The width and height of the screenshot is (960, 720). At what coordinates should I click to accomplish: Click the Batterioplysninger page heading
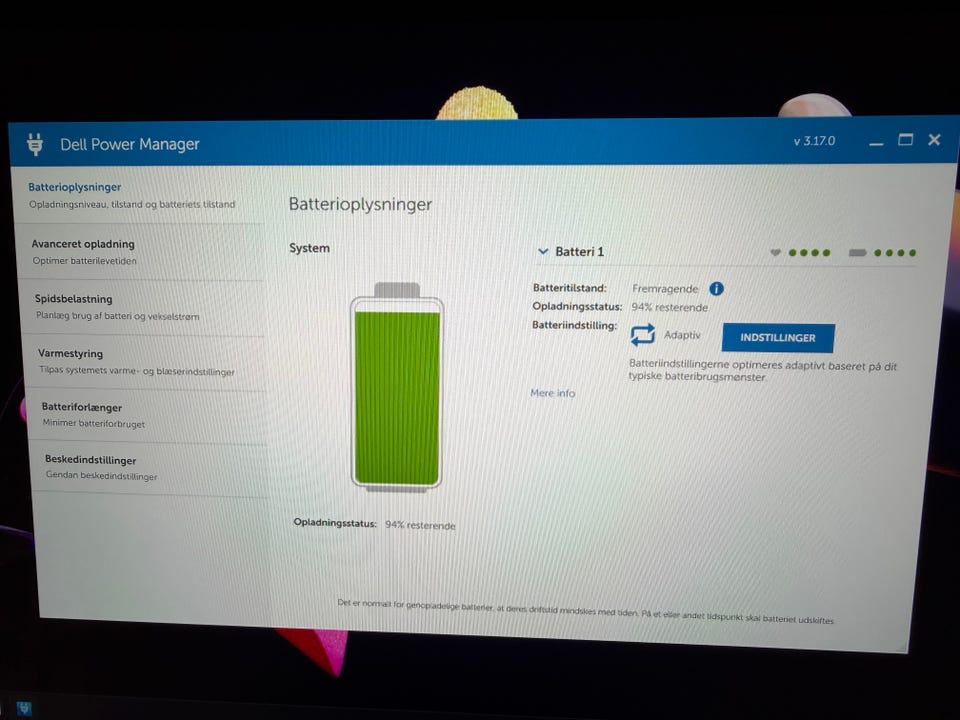[360, 204]
